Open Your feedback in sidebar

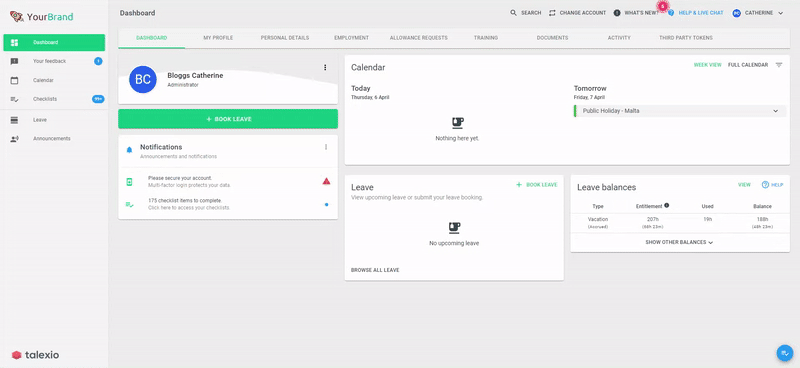(54, 61)
